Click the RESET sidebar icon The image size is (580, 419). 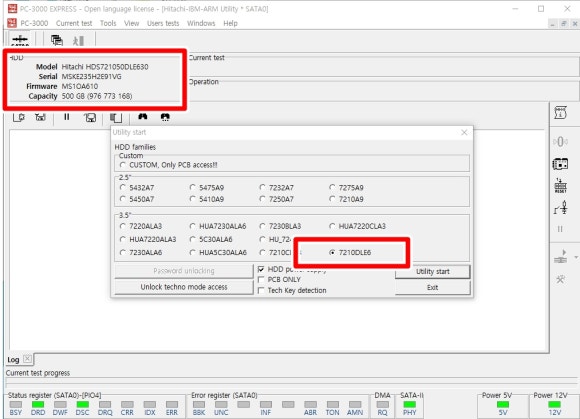point(560,186)
